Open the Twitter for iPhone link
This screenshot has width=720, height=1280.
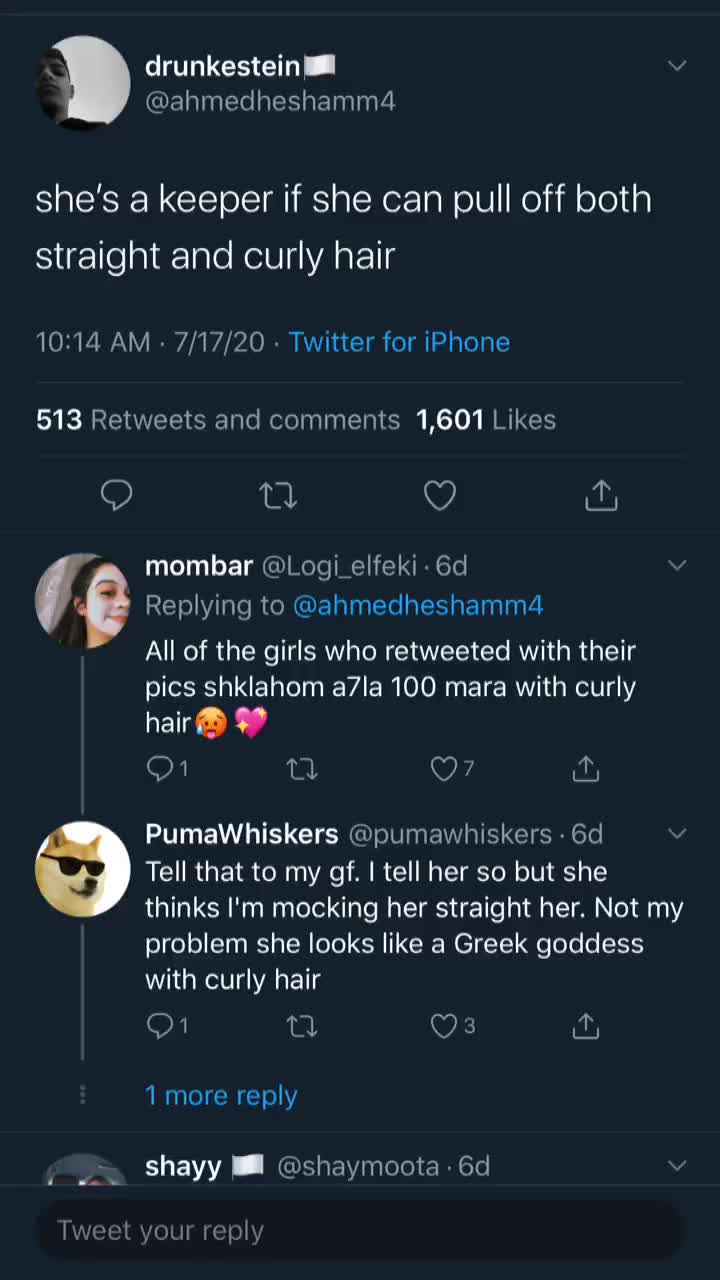pyautogui.click(x=399, y=342)
